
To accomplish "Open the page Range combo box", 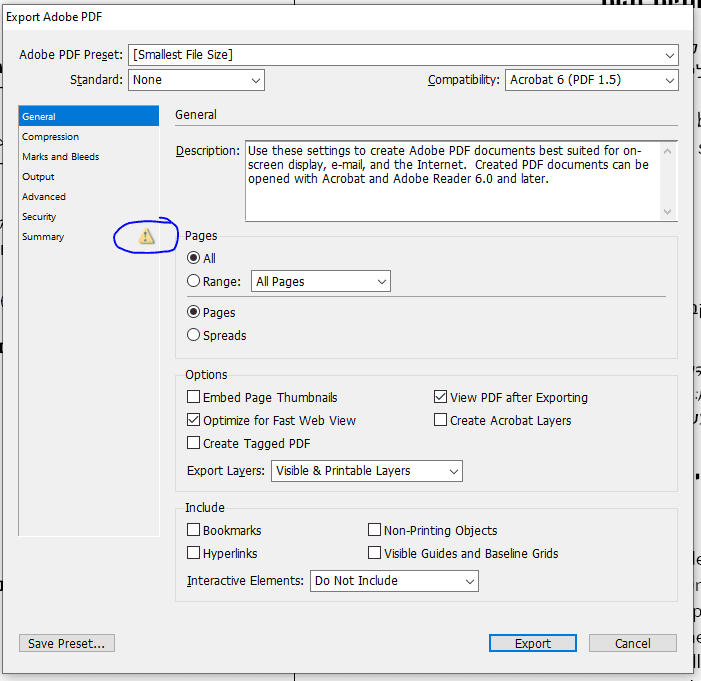I will tap(321, 281).
